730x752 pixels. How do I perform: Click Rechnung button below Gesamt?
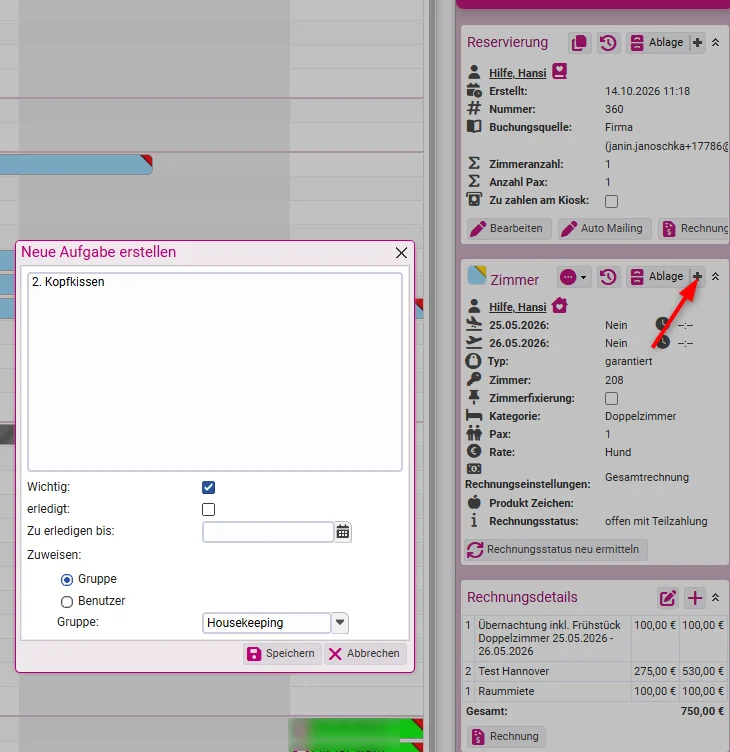[506, 736]
